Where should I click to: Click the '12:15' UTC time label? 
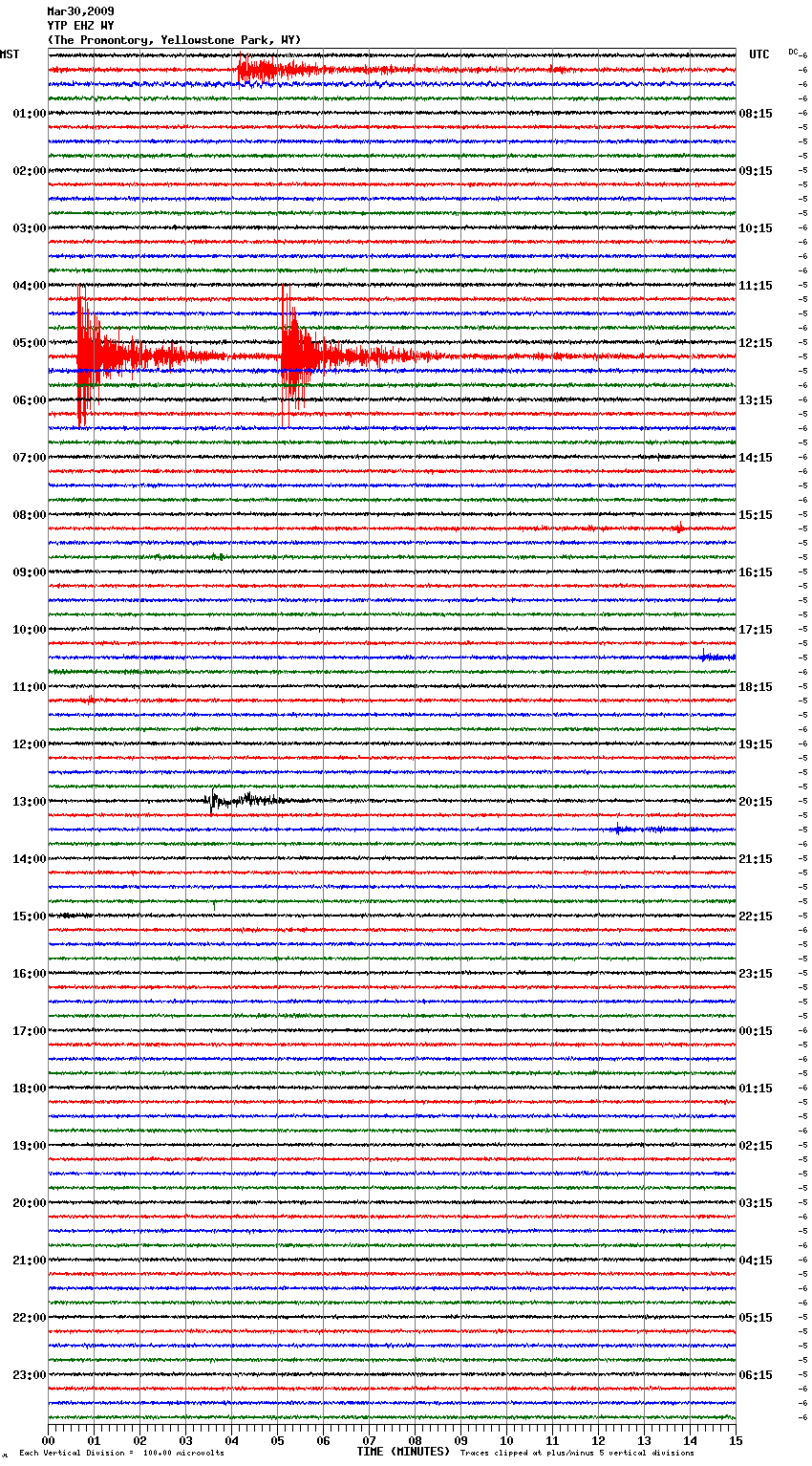coord(756,343)
